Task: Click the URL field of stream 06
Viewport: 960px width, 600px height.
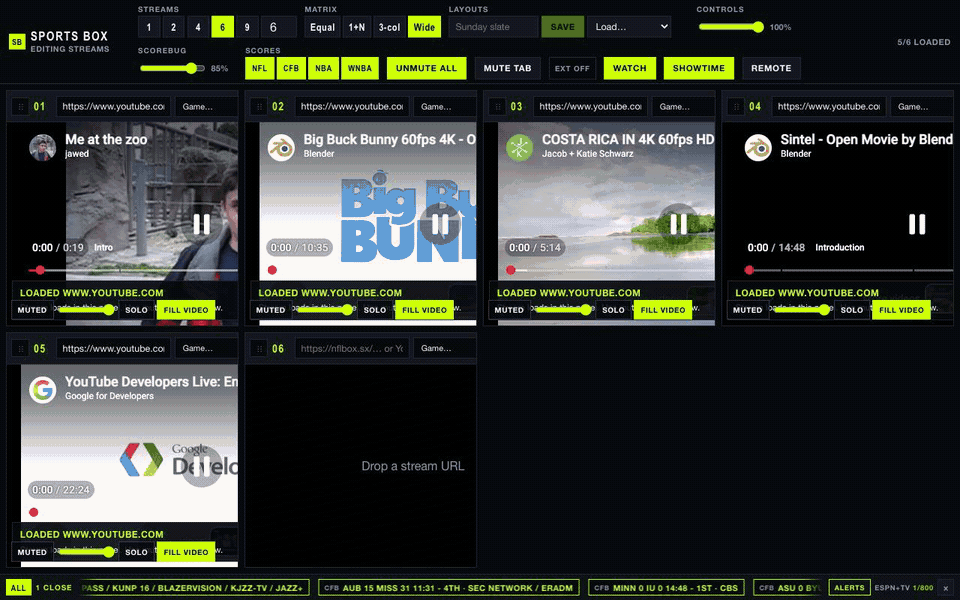Action: [352, 348]
